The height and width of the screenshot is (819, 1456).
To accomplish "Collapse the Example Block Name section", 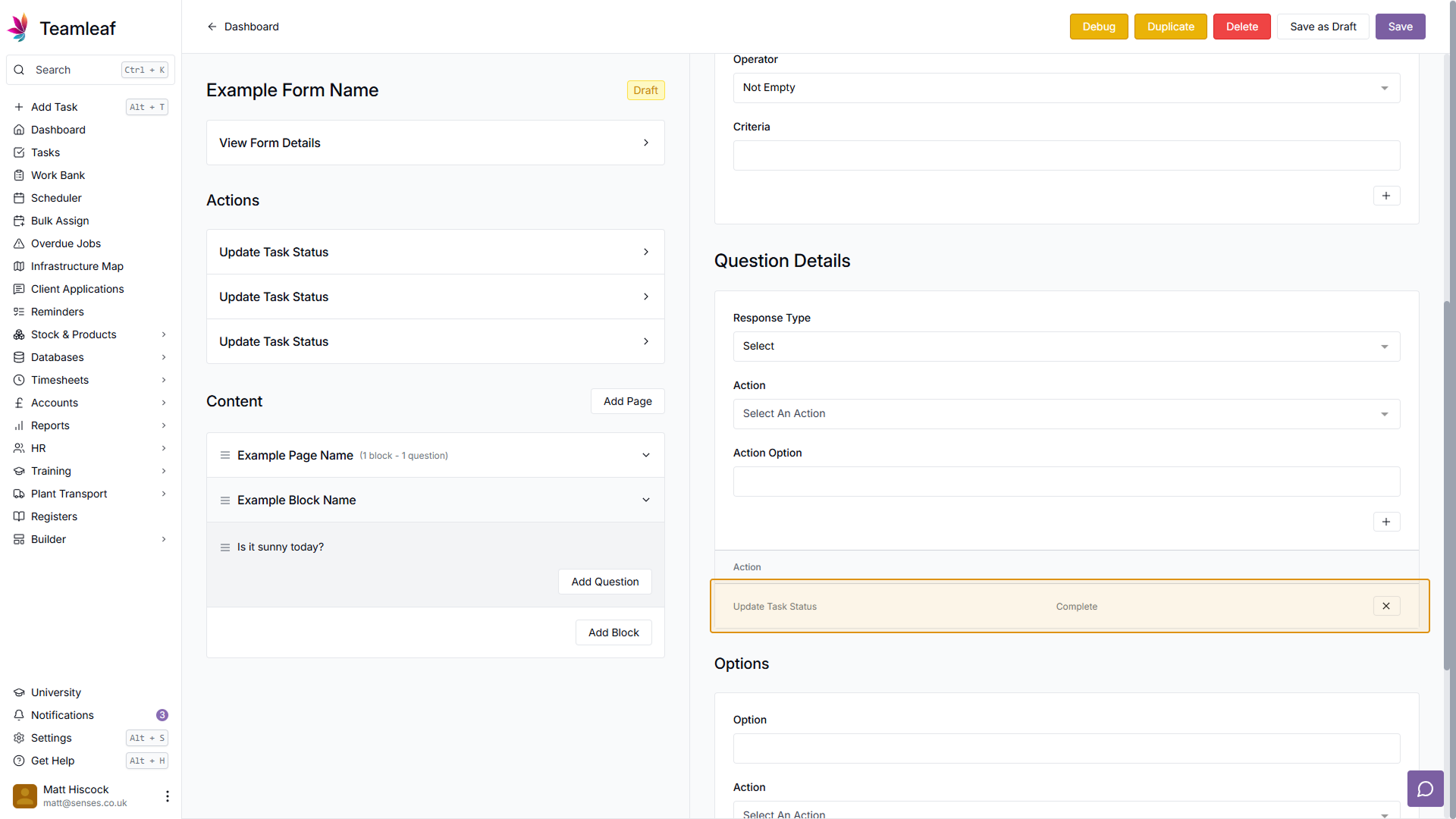I will coord(645,500).
